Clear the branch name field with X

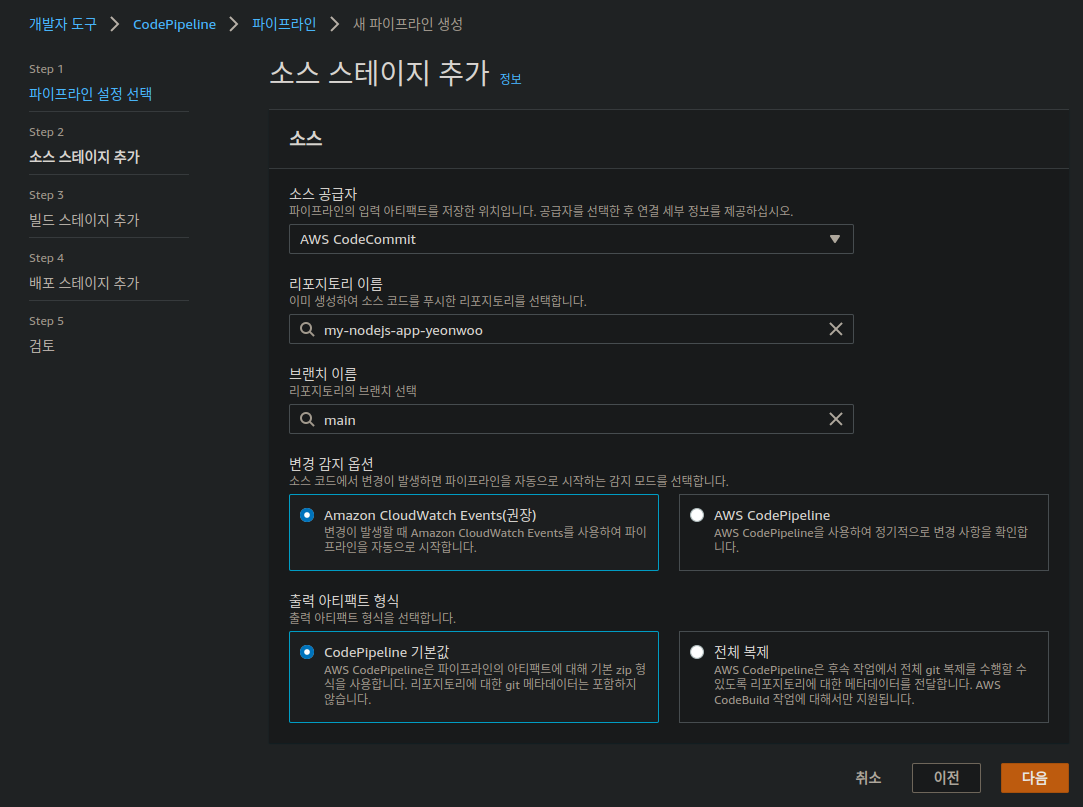pos(835,419)
